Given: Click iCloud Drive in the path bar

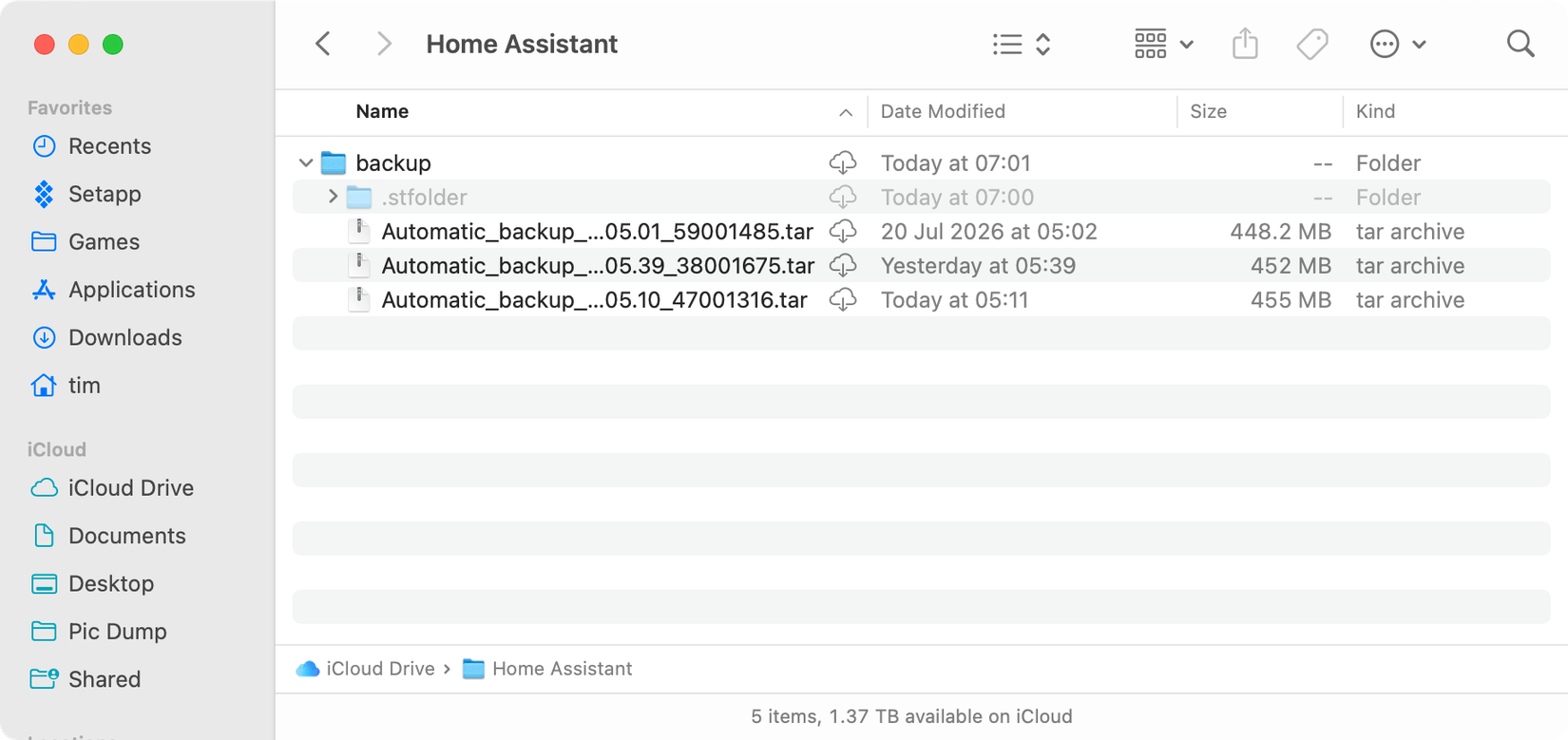Looking at the screenshot, I should pos(366,669).
